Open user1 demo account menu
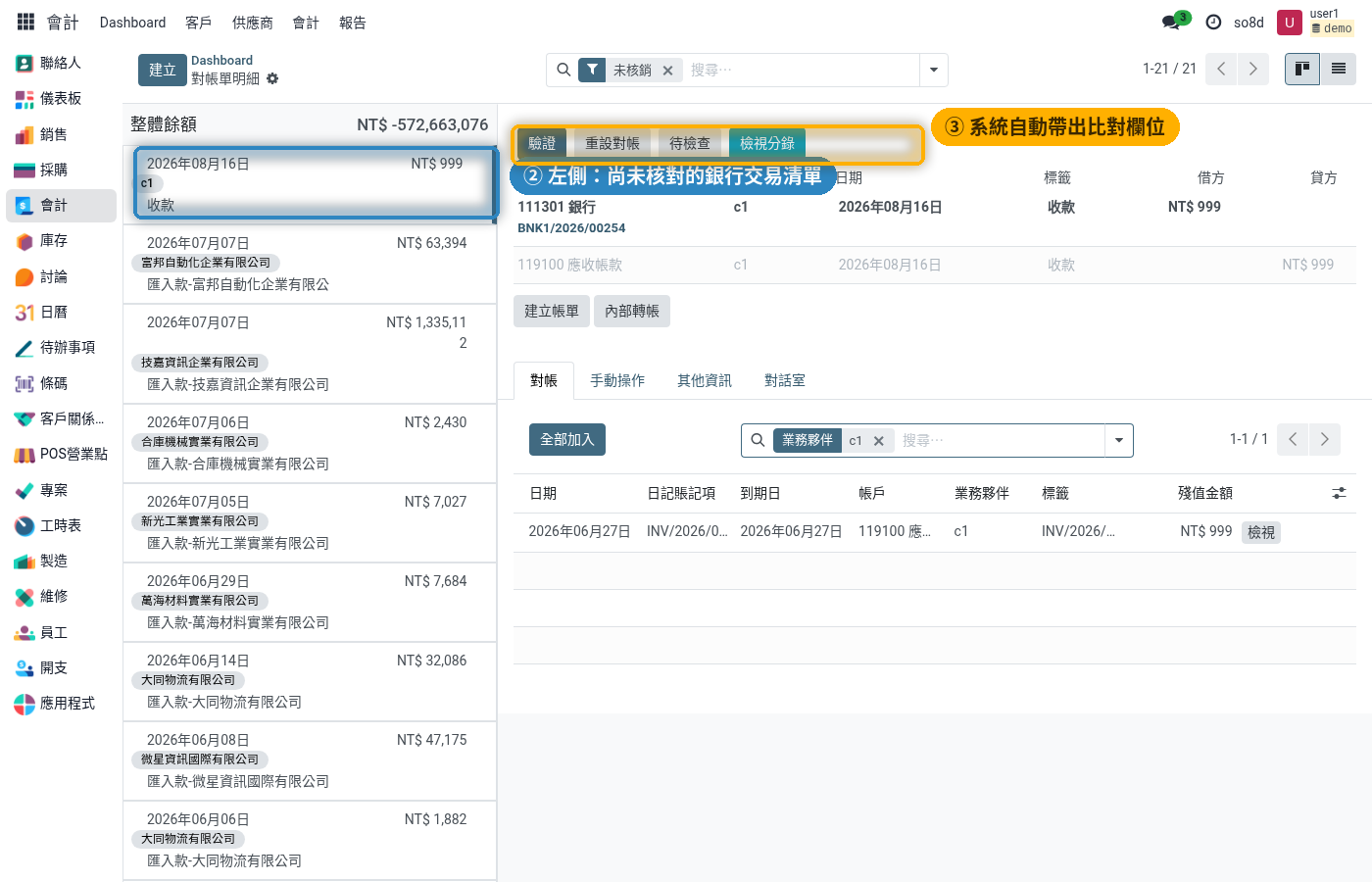The height and width of the screenshot is (882, 1372). [x=1317, y=22]
